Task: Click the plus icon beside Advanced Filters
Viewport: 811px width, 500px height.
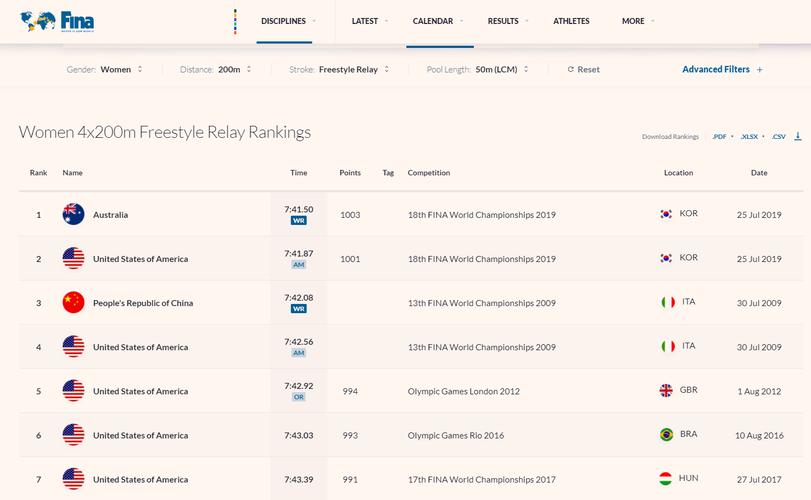Action: point(760,70)
